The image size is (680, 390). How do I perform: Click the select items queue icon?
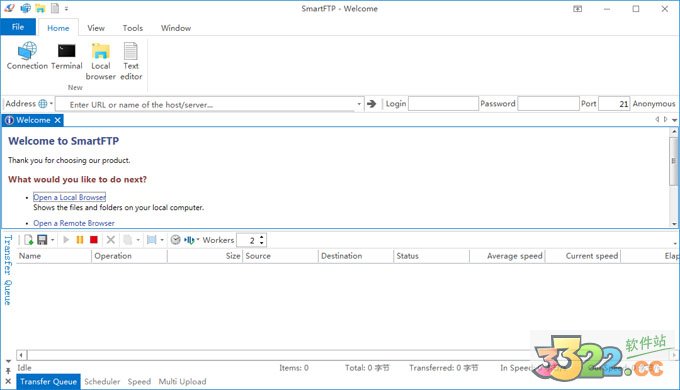click(x=151, y=240)
